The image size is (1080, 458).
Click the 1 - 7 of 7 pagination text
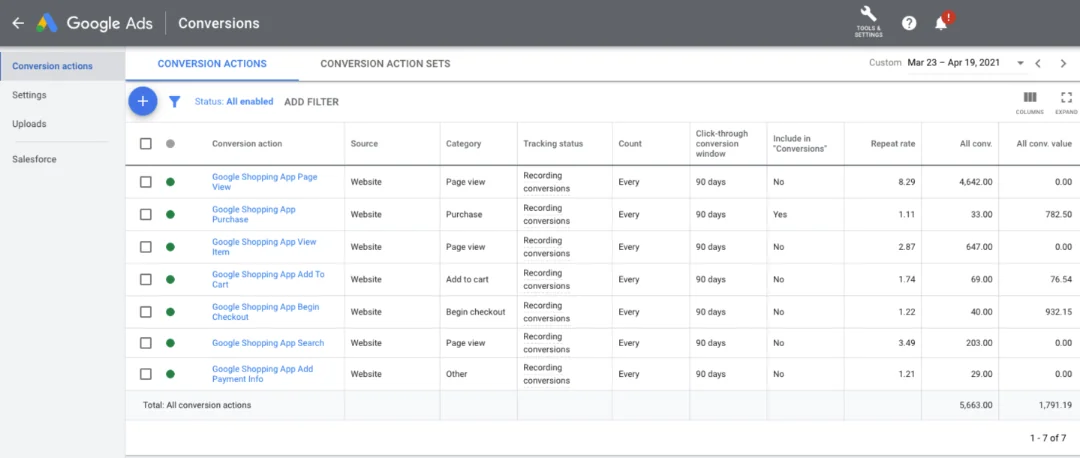(1048, 437)
